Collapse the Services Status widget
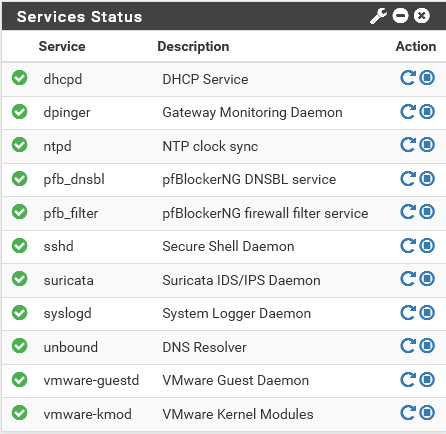Viewport: 446px width, 434px height. coord(400,16)
